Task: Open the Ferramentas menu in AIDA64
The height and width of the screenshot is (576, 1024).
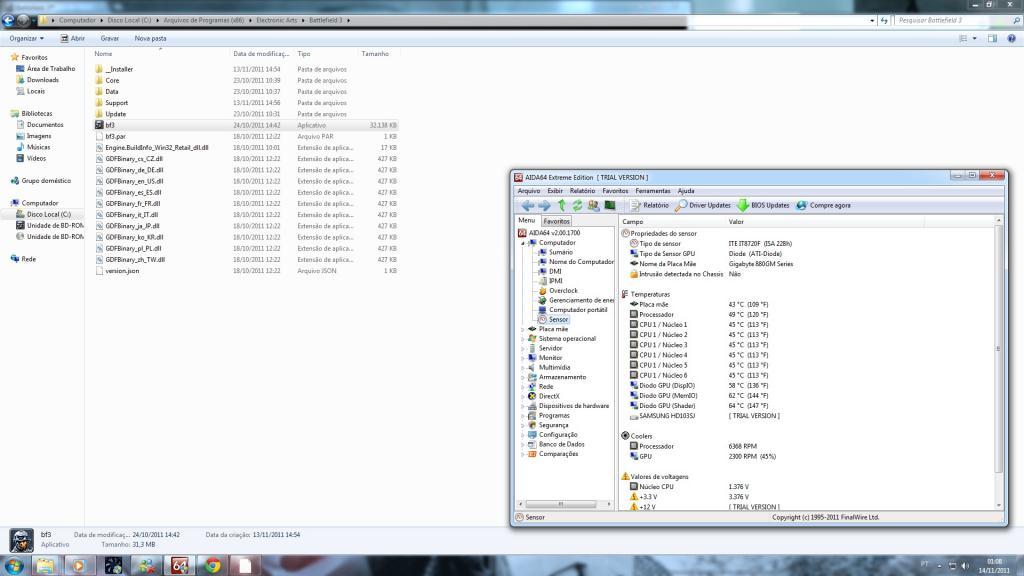Action: (x=653, y=191)
